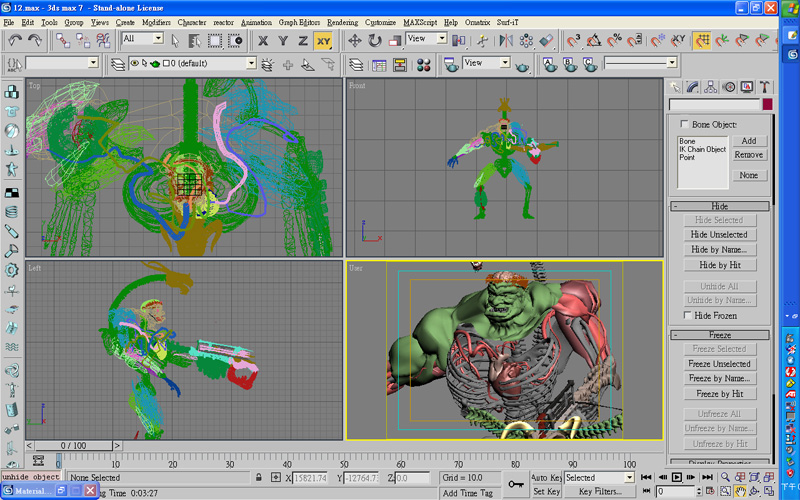Click the Go to End playback button
Viewport: 800px width, 500px height.
[x=707, y=478]
